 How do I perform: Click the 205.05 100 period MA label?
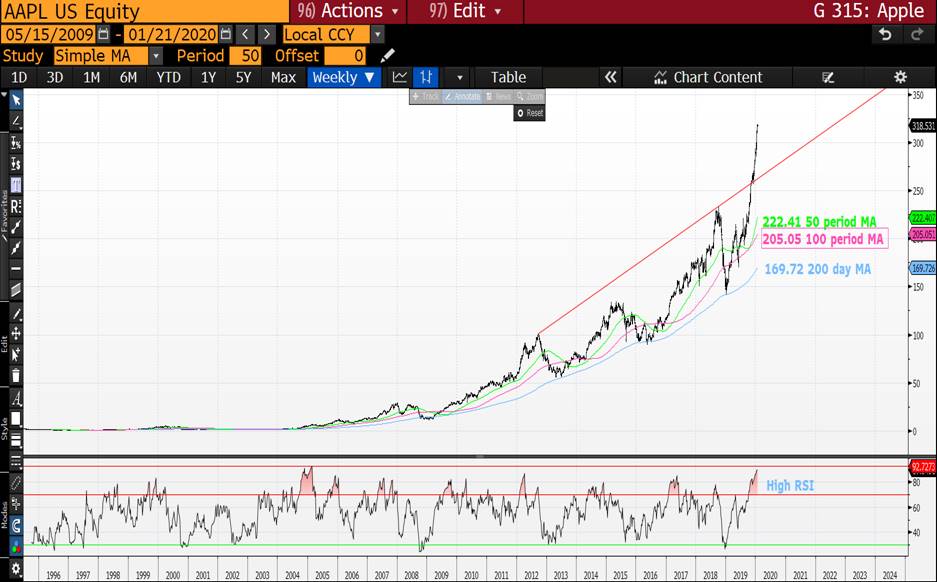(823, 239)
